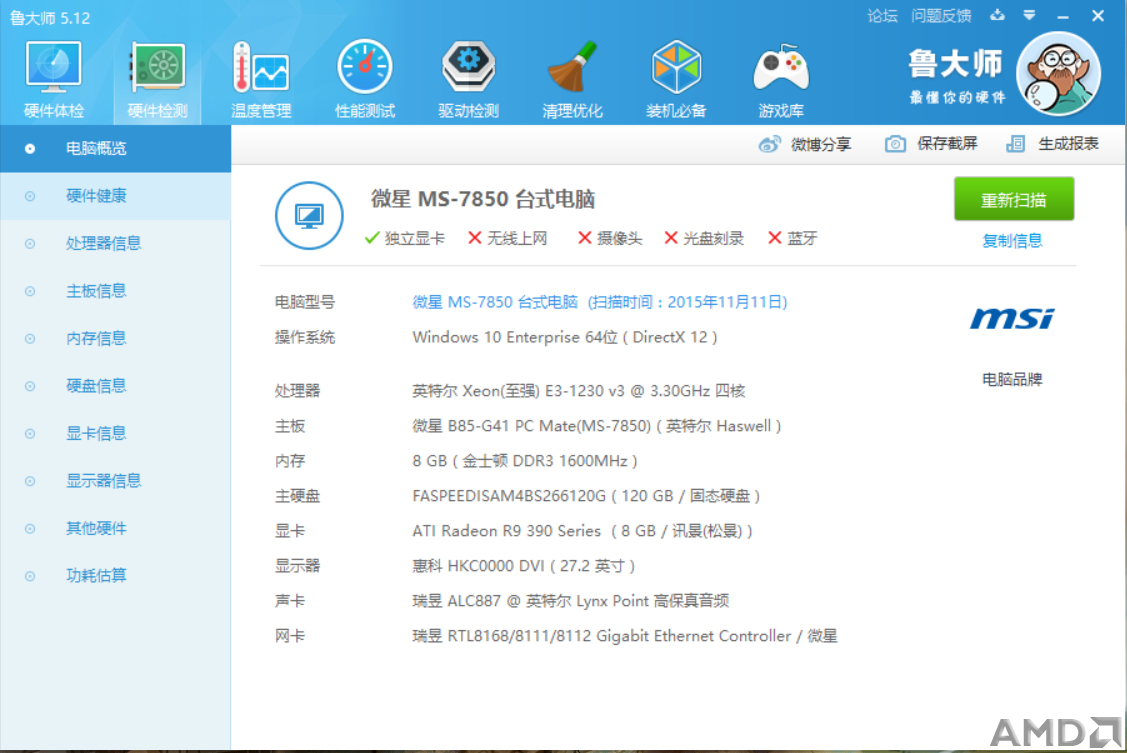Click the 鲁大师 mascot avatar
The image size is (1127, 753).
tap(1058, 74)
